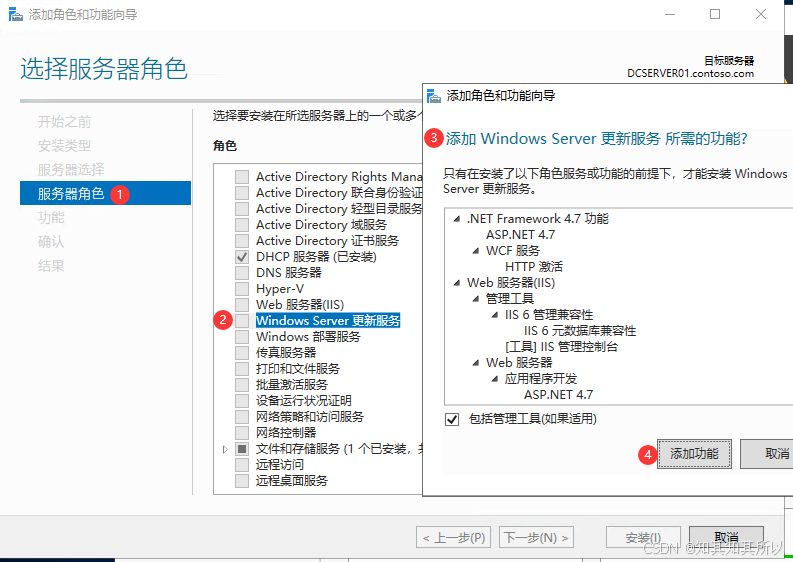The image size is (793, 562).
Task: Collapse the 管理工具 node
Action: tap(475, 299)
